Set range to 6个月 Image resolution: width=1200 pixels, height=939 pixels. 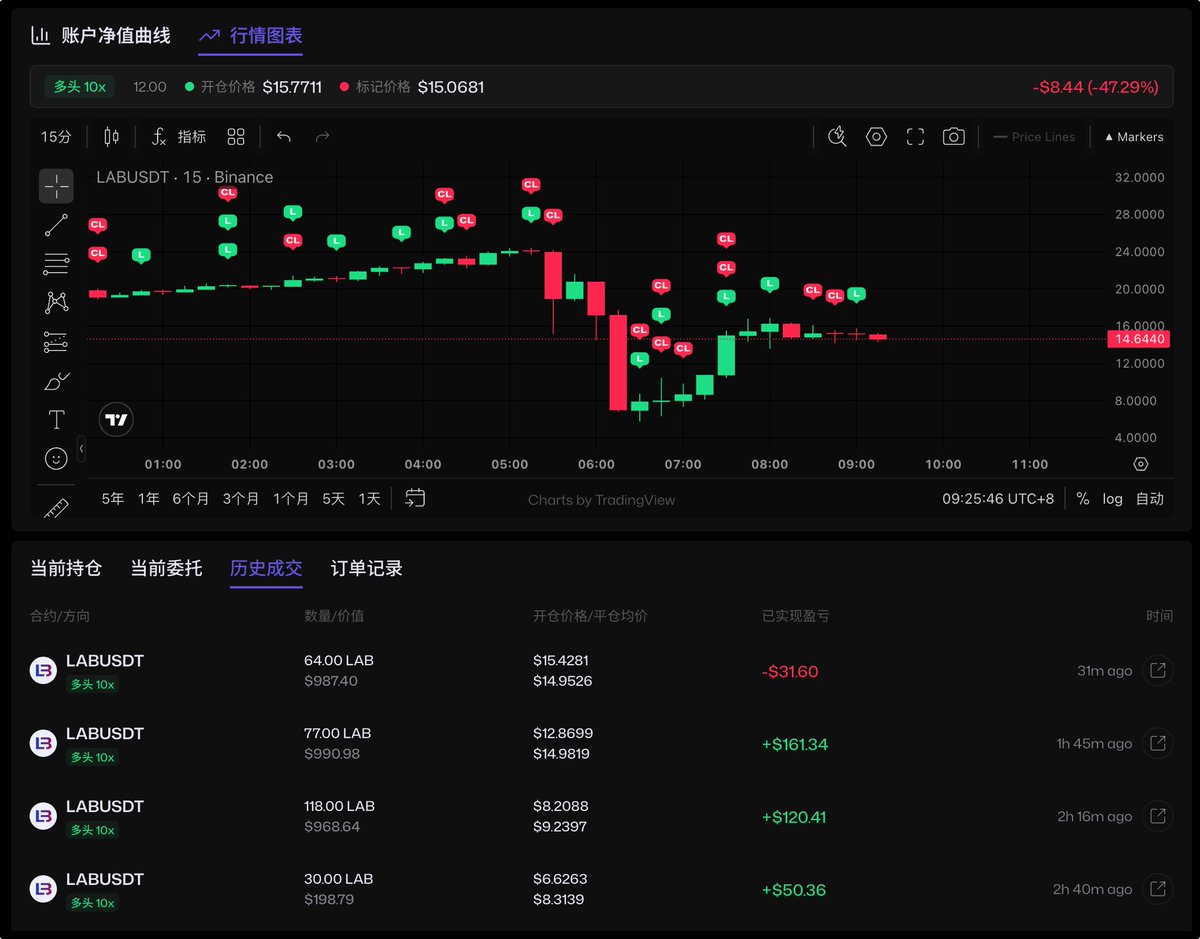(191, 498)
